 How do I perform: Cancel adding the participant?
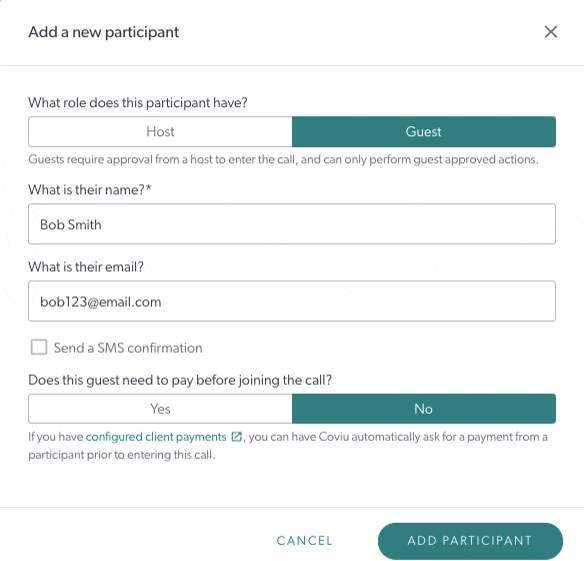tap(304, 541)
